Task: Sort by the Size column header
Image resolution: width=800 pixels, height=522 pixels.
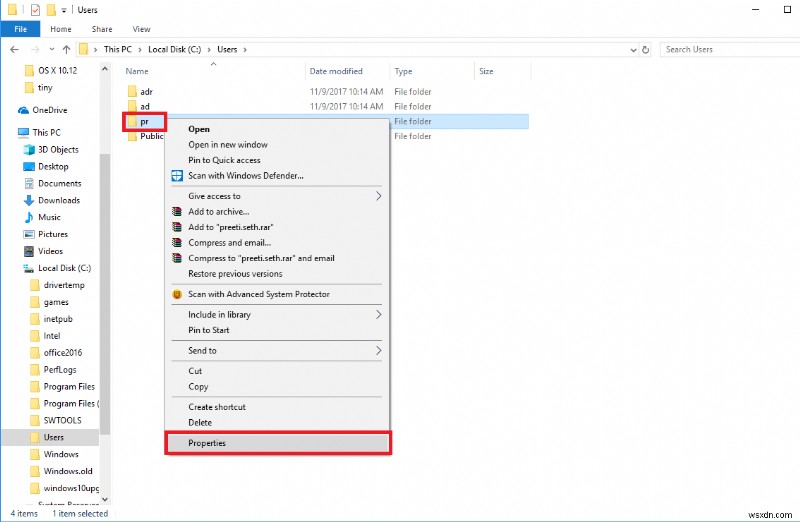Action: (486, 71)
